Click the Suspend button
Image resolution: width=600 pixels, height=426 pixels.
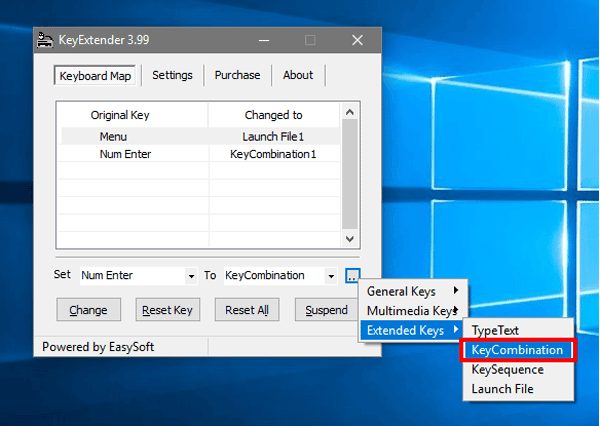(x=326, y=310)
